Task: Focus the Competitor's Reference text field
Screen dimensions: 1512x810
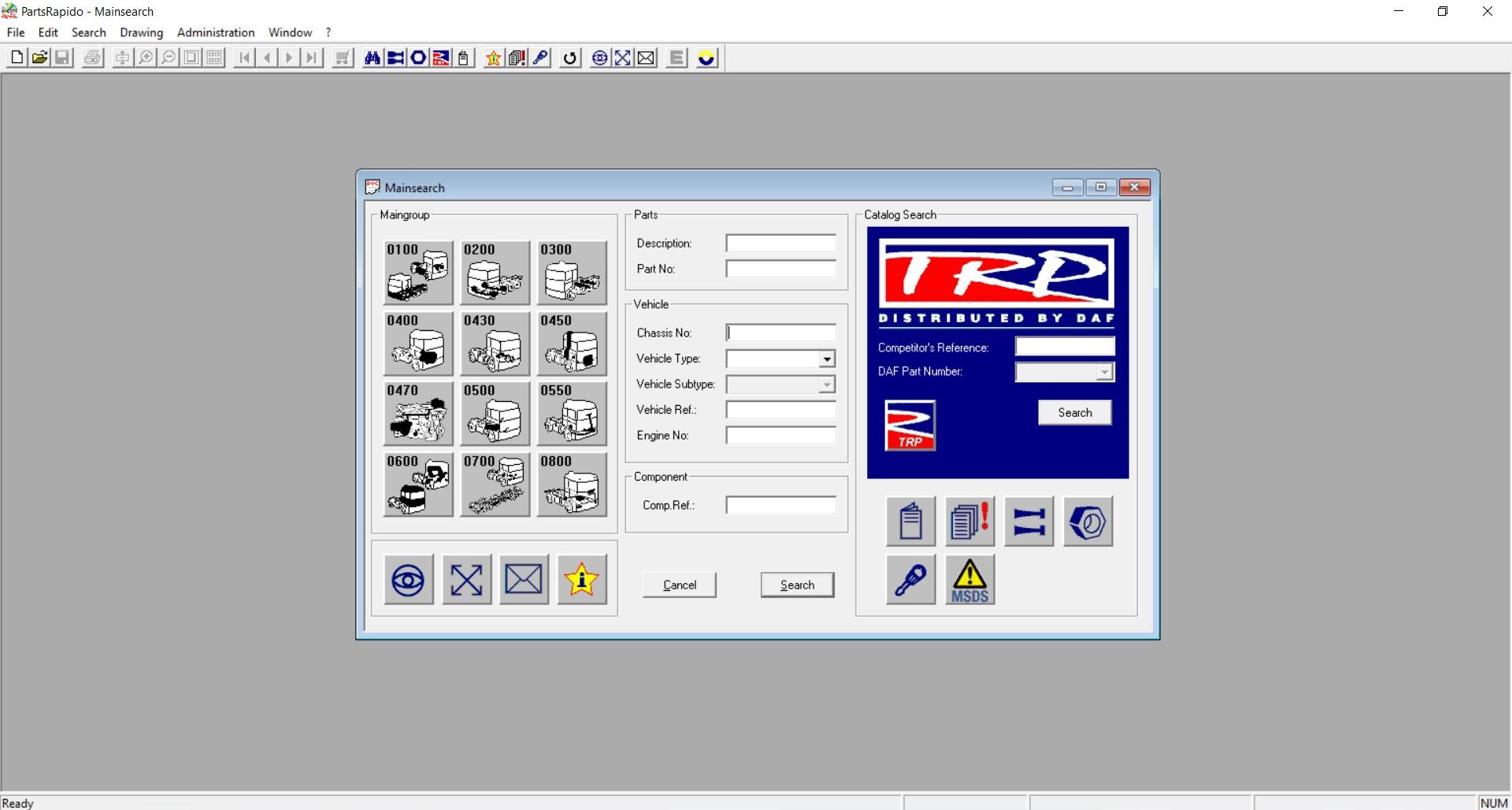Action: point(1064,347)
